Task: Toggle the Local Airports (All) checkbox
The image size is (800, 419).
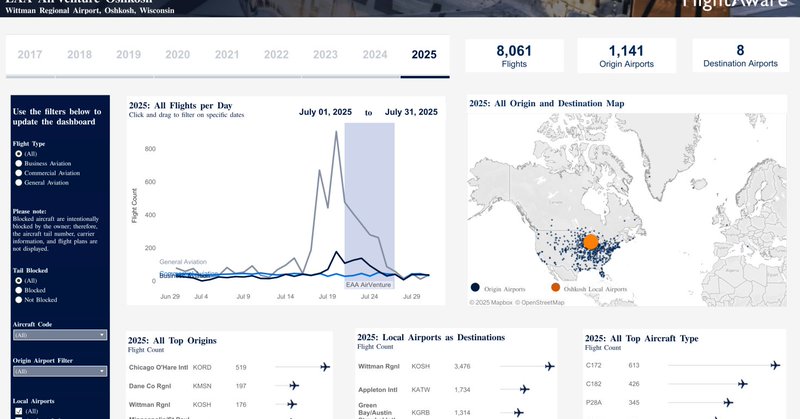Action: click(18, 411)
